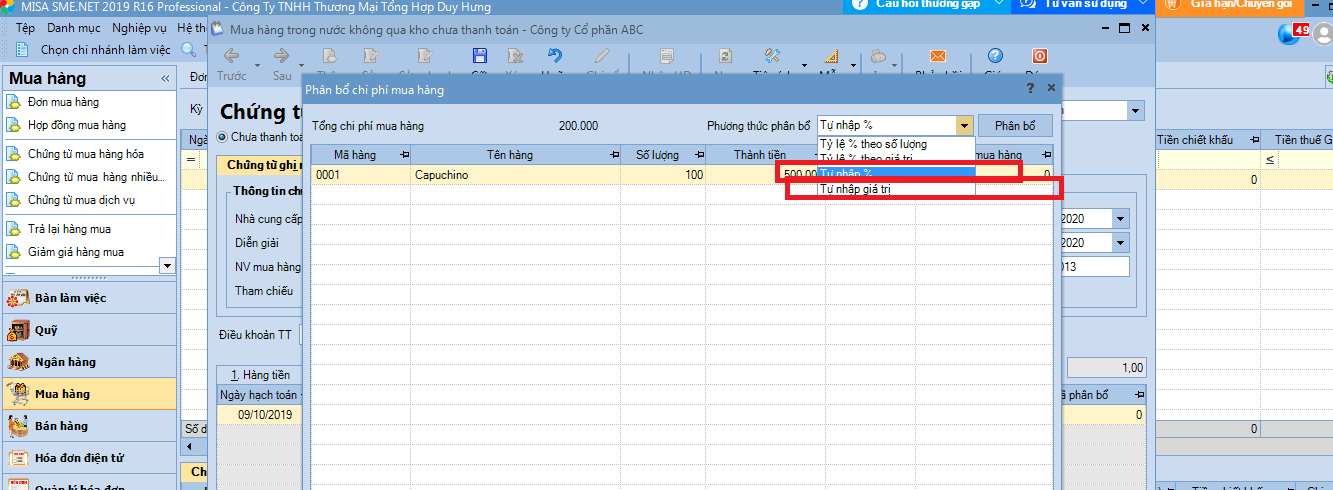The image size is (1333, 490).
Task: Click the Capuchino row name cell
Action: point(515,175)
